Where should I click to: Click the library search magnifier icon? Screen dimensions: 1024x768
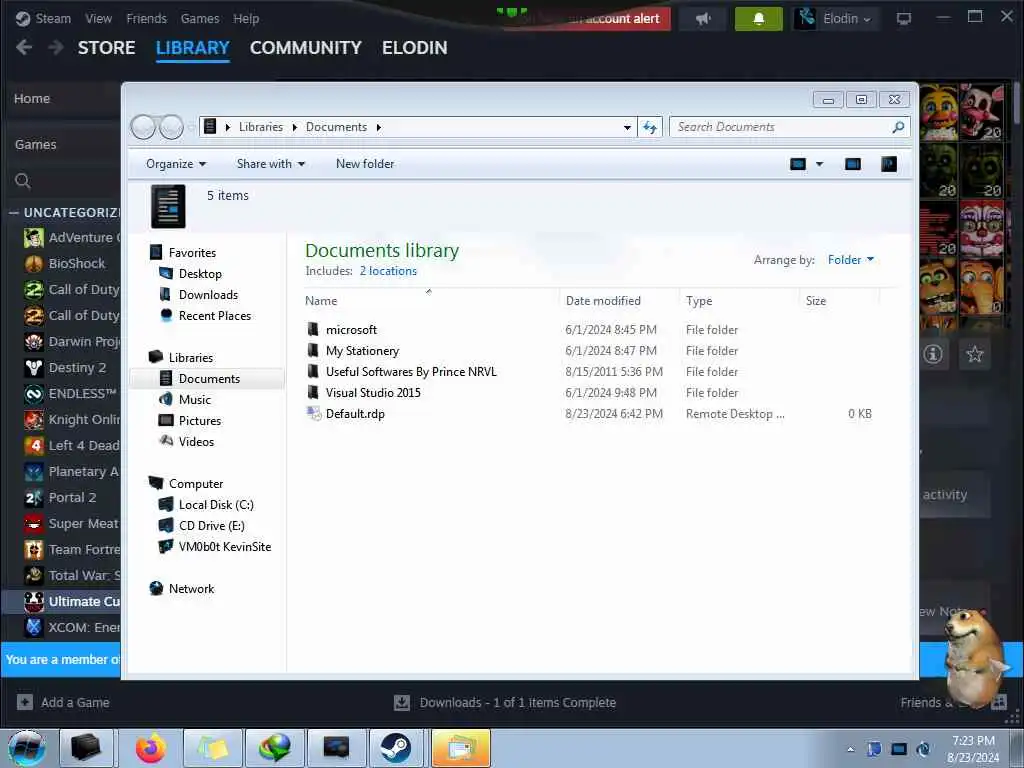pyautogui.click(x=23, y=181)
